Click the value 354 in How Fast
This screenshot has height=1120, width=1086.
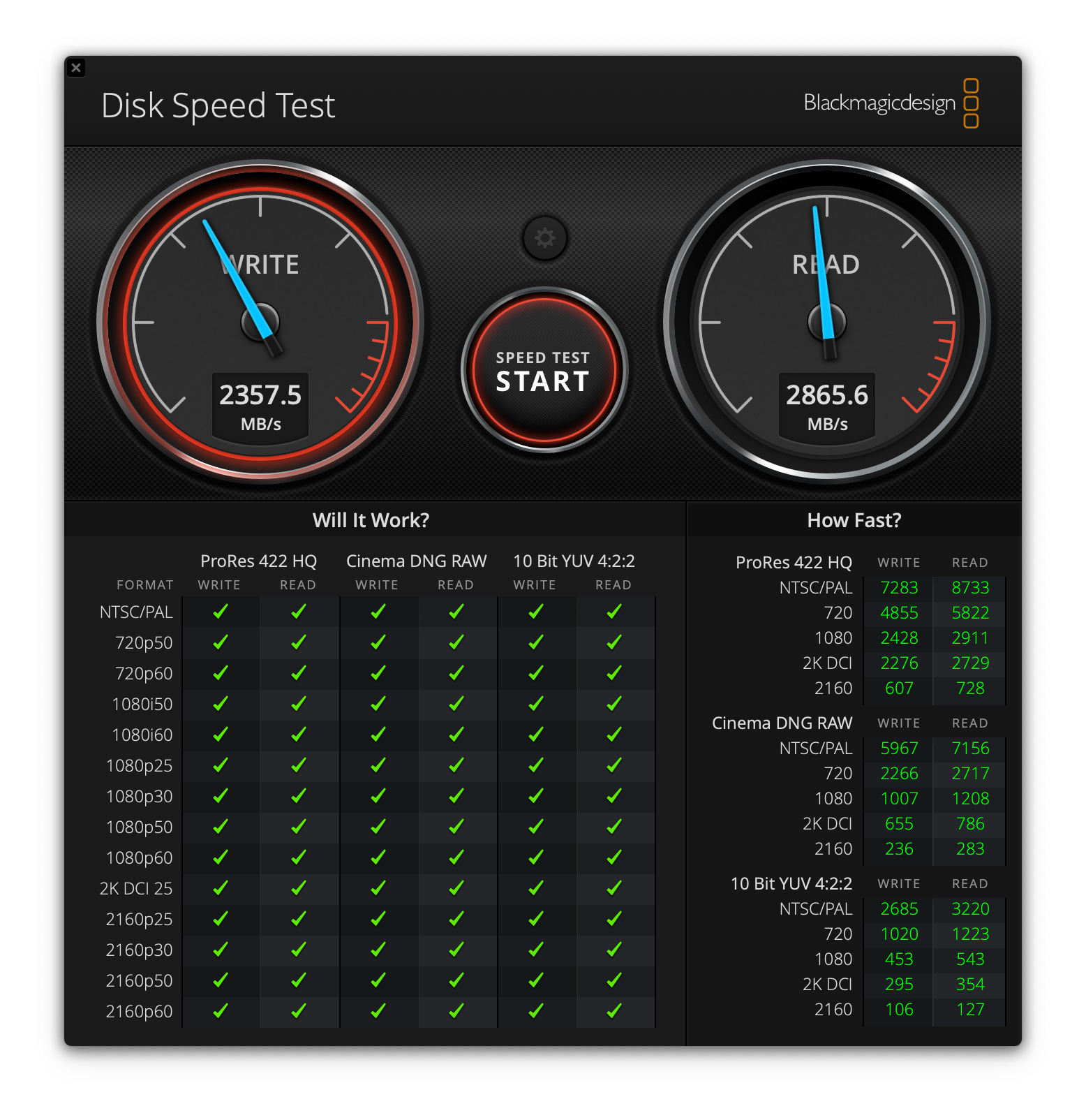pos(970,985)
